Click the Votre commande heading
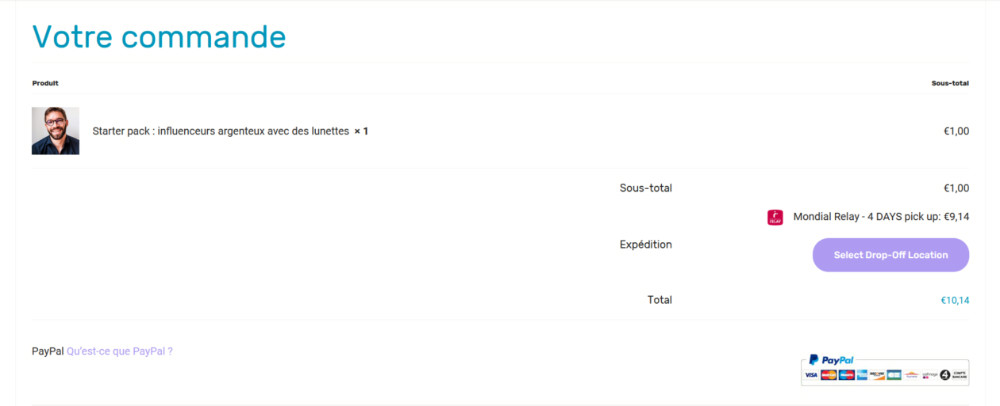This screenshot has height=406, width=1000. point(159,36)
